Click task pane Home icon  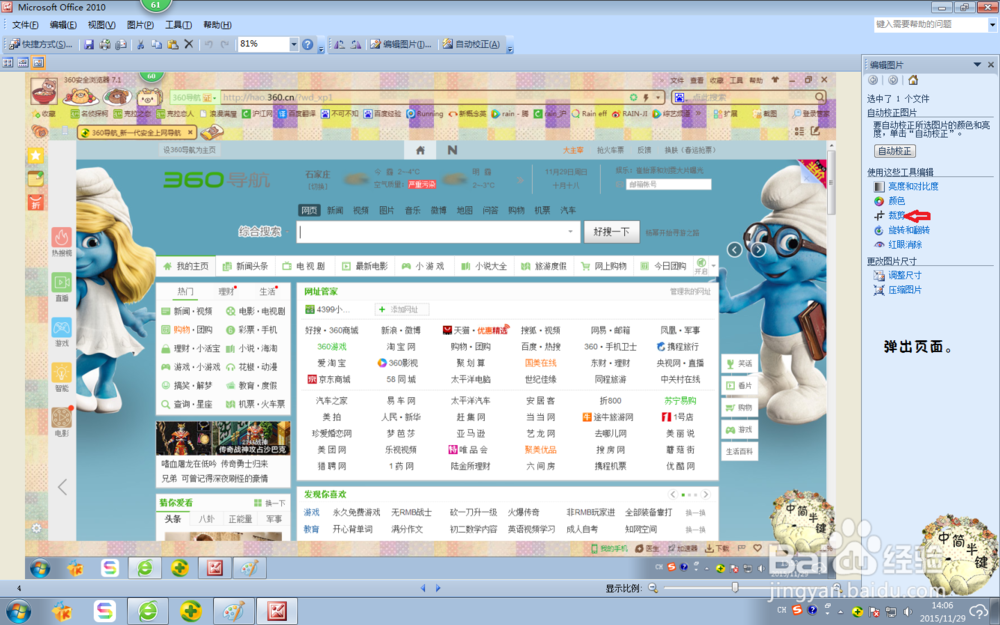click(x=913, y=80)
